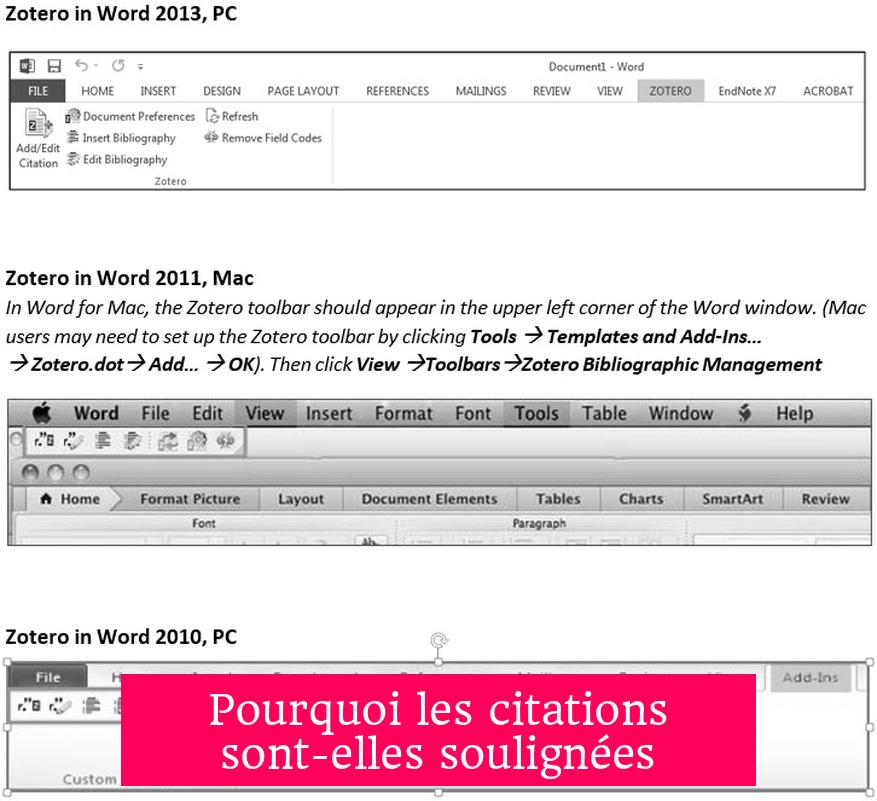Click the Add/Edit Citation button
The width and height of the screenshot is (877, 801).
tap(38, 139)
